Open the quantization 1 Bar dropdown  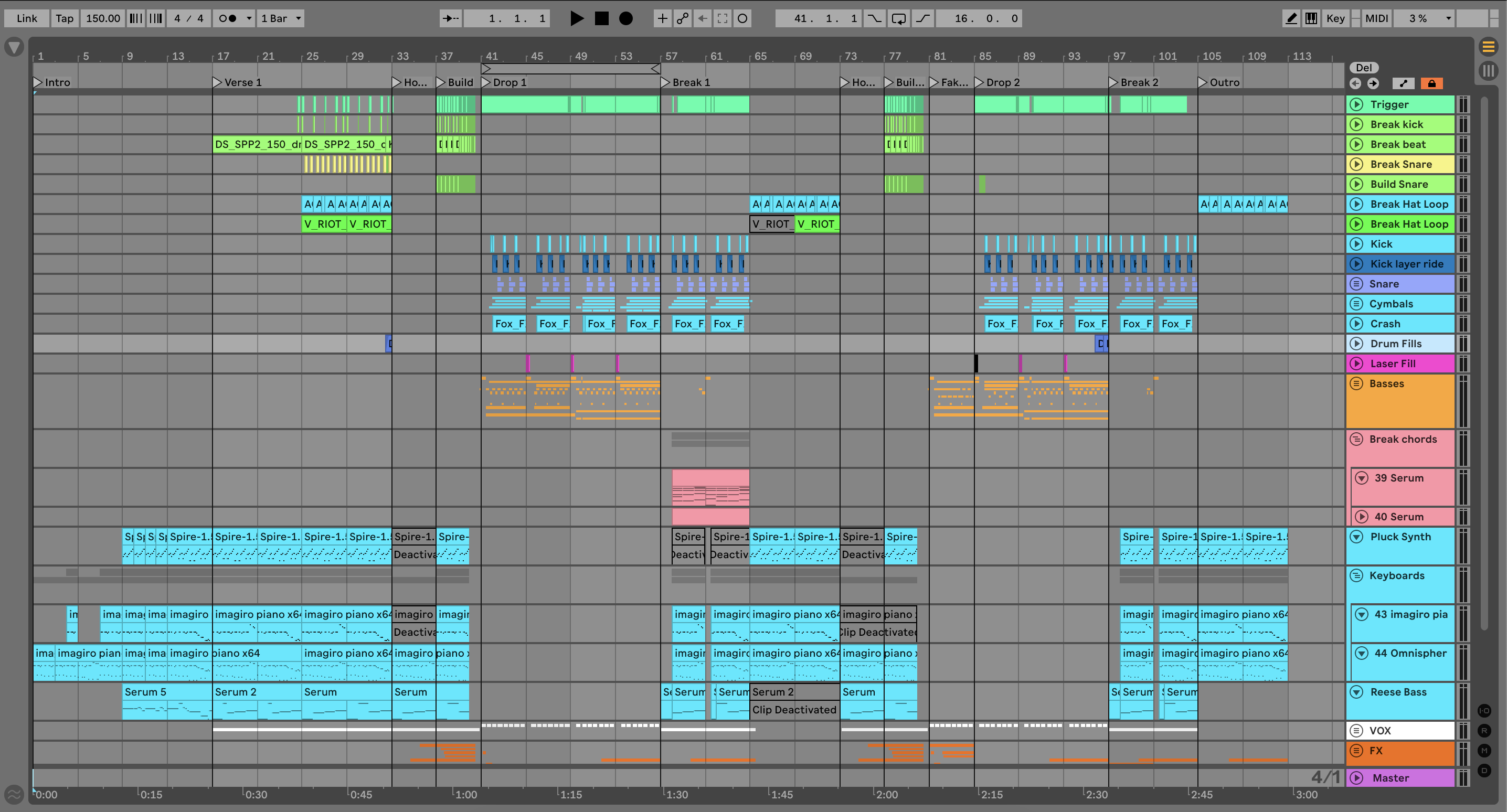281,18
